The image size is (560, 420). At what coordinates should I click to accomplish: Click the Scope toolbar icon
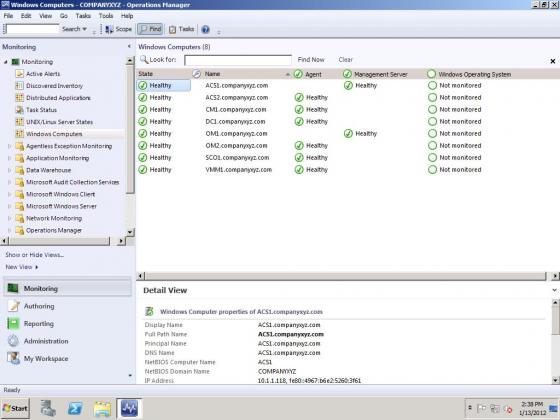click(x=109, y=29)
